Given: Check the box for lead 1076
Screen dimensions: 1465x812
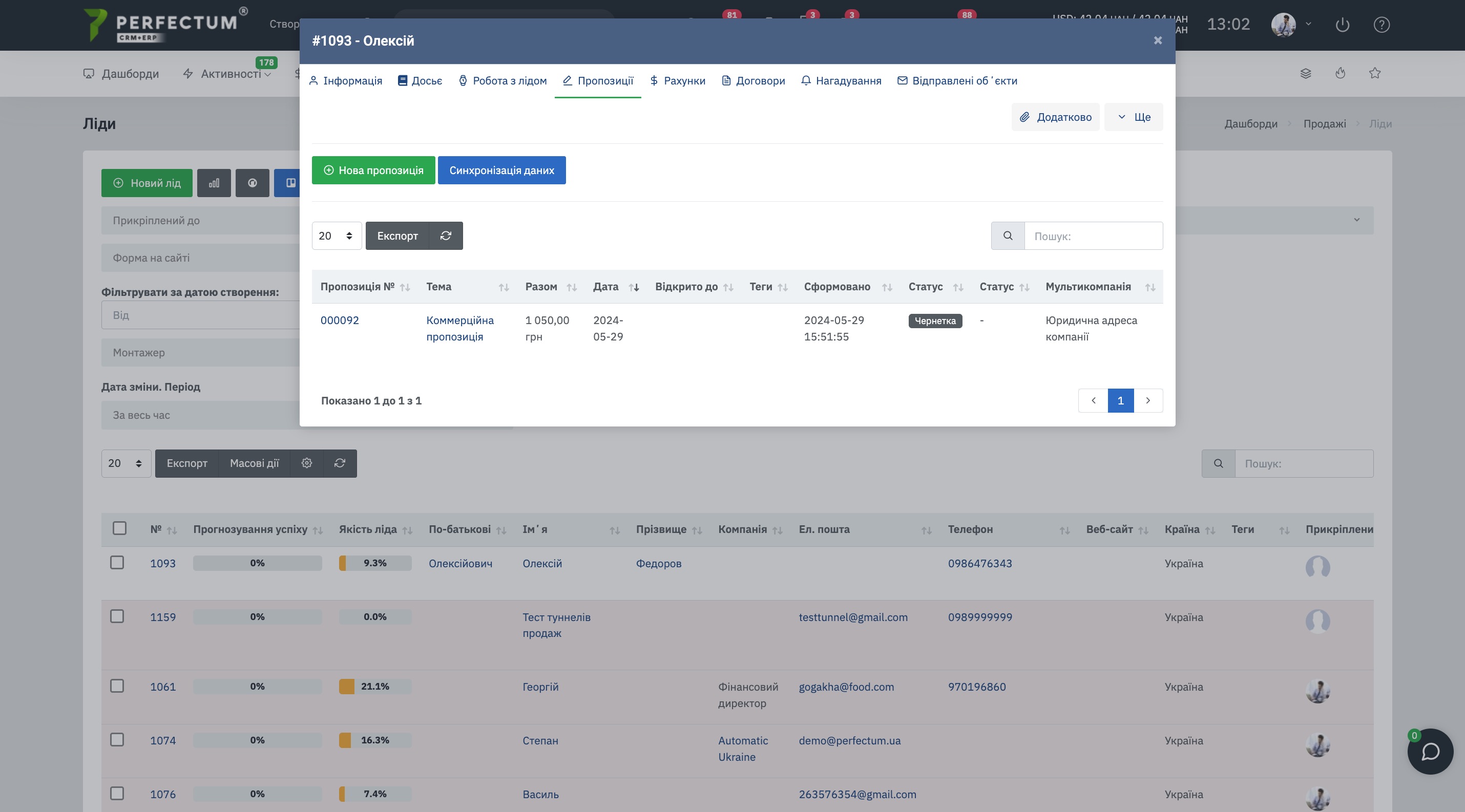Looking at the screenshot, I should pos(117,793).
